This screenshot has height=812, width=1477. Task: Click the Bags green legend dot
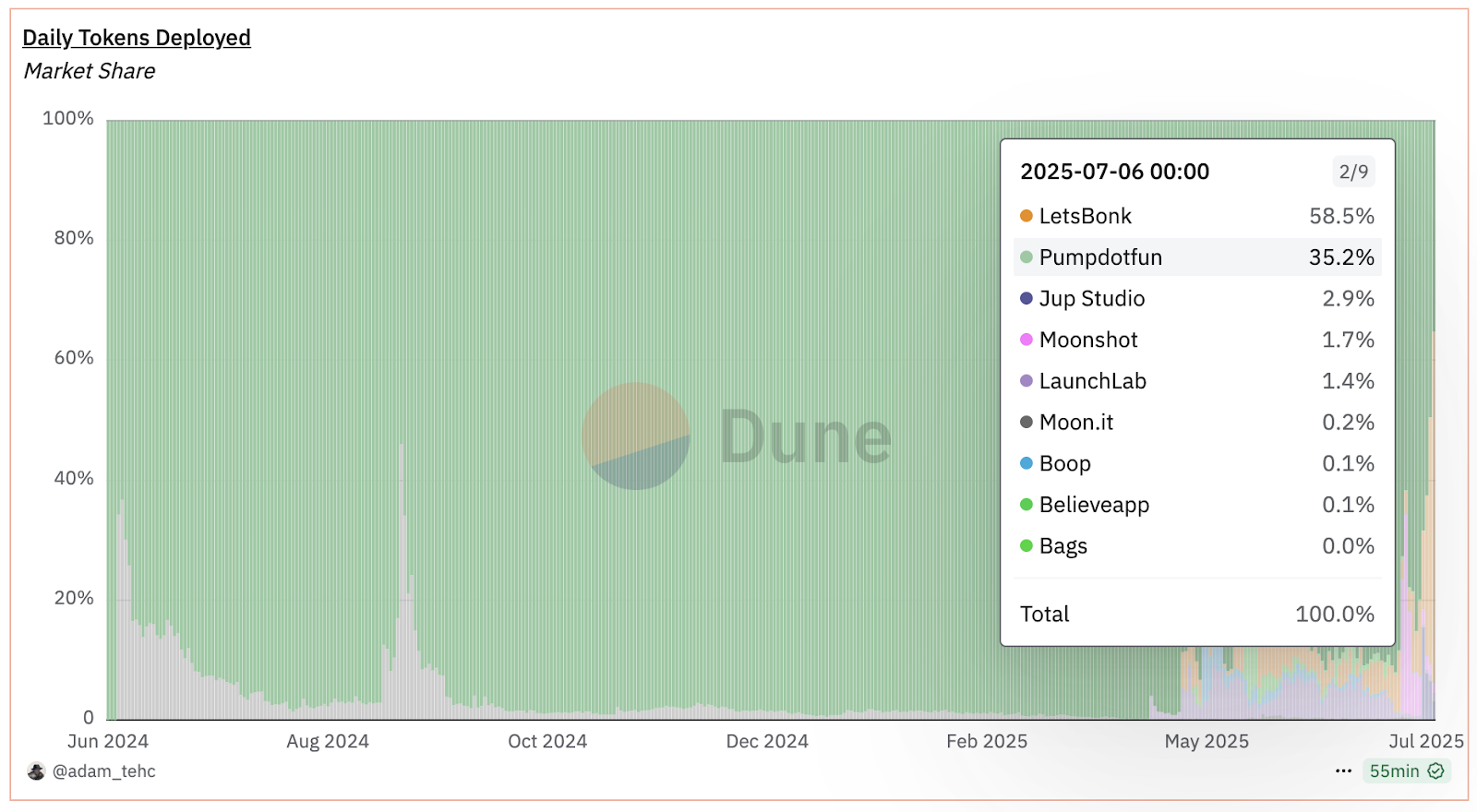click(x=1027, y=545)
